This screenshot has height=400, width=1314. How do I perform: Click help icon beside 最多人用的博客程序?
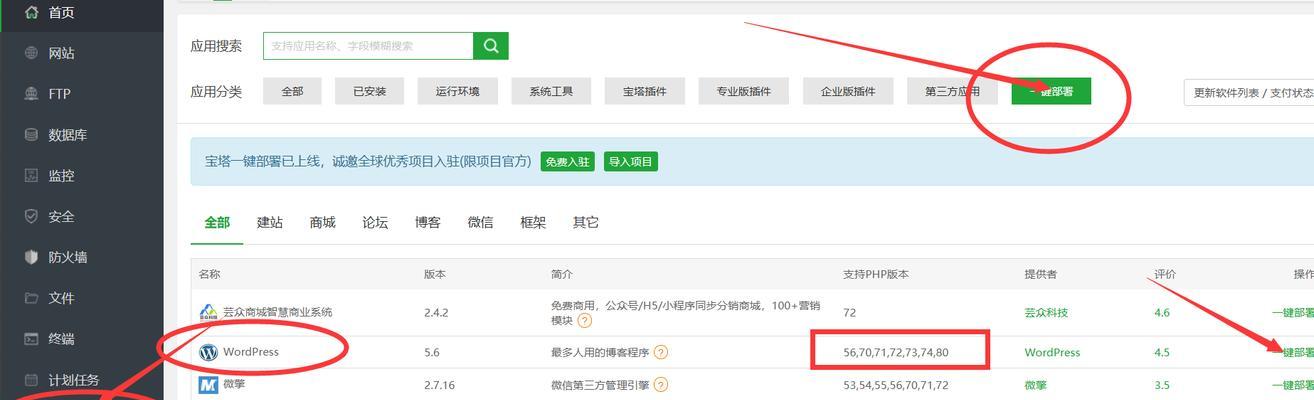click(x=661, y=352)
